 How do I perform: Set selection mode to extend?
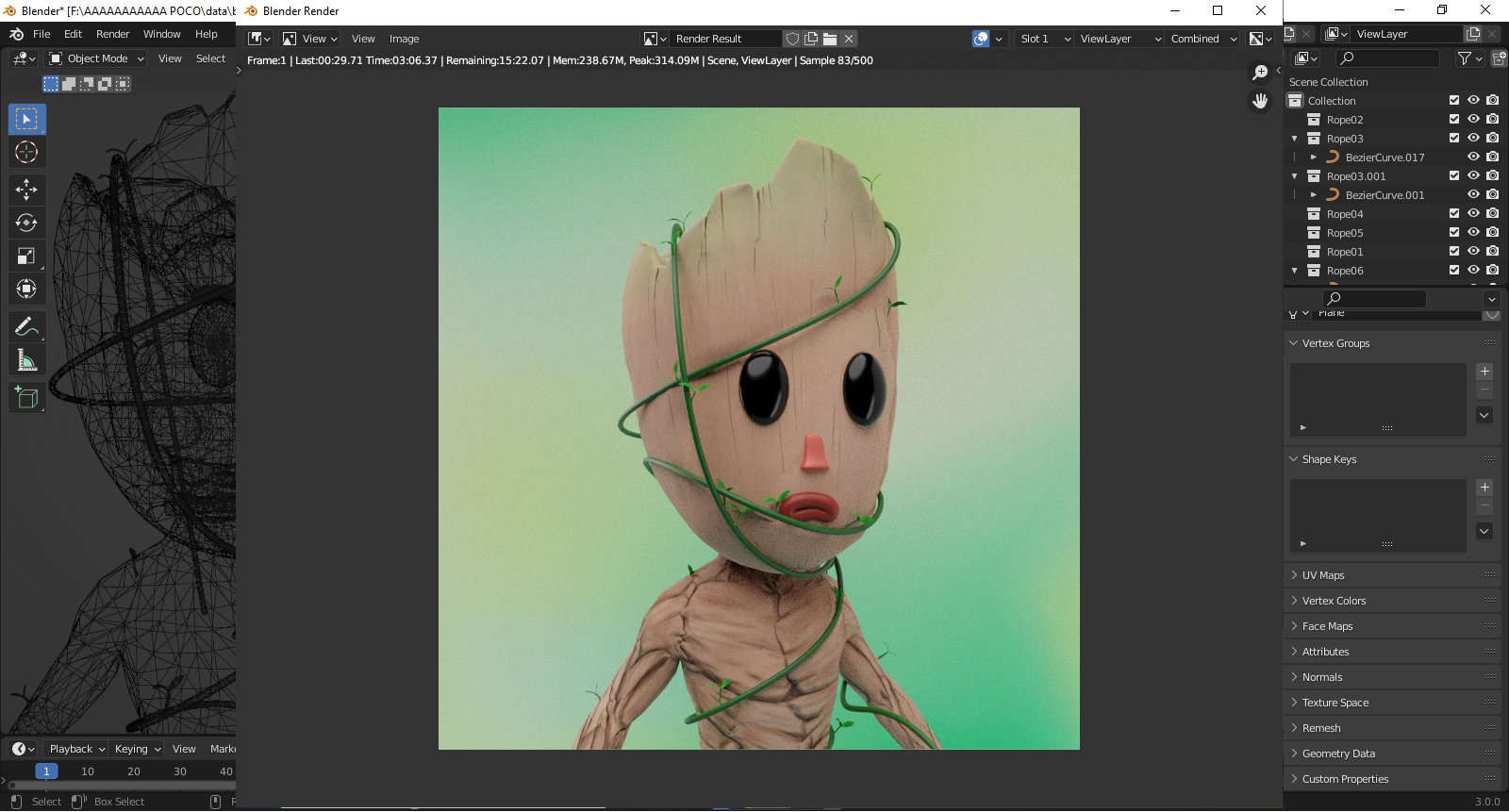[69, 84]
